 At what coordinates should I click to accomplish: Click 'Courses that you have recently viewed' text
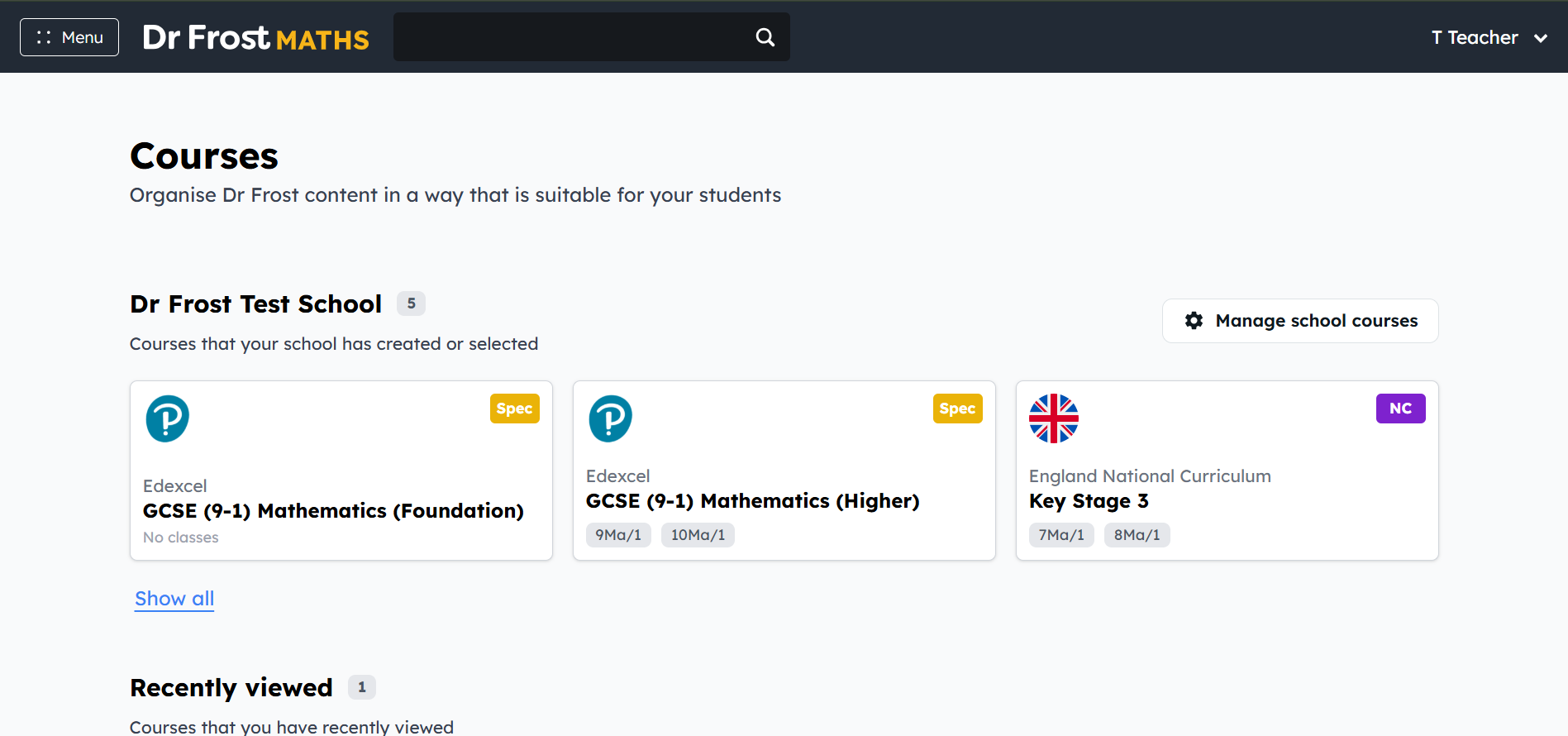click(292, 727)
